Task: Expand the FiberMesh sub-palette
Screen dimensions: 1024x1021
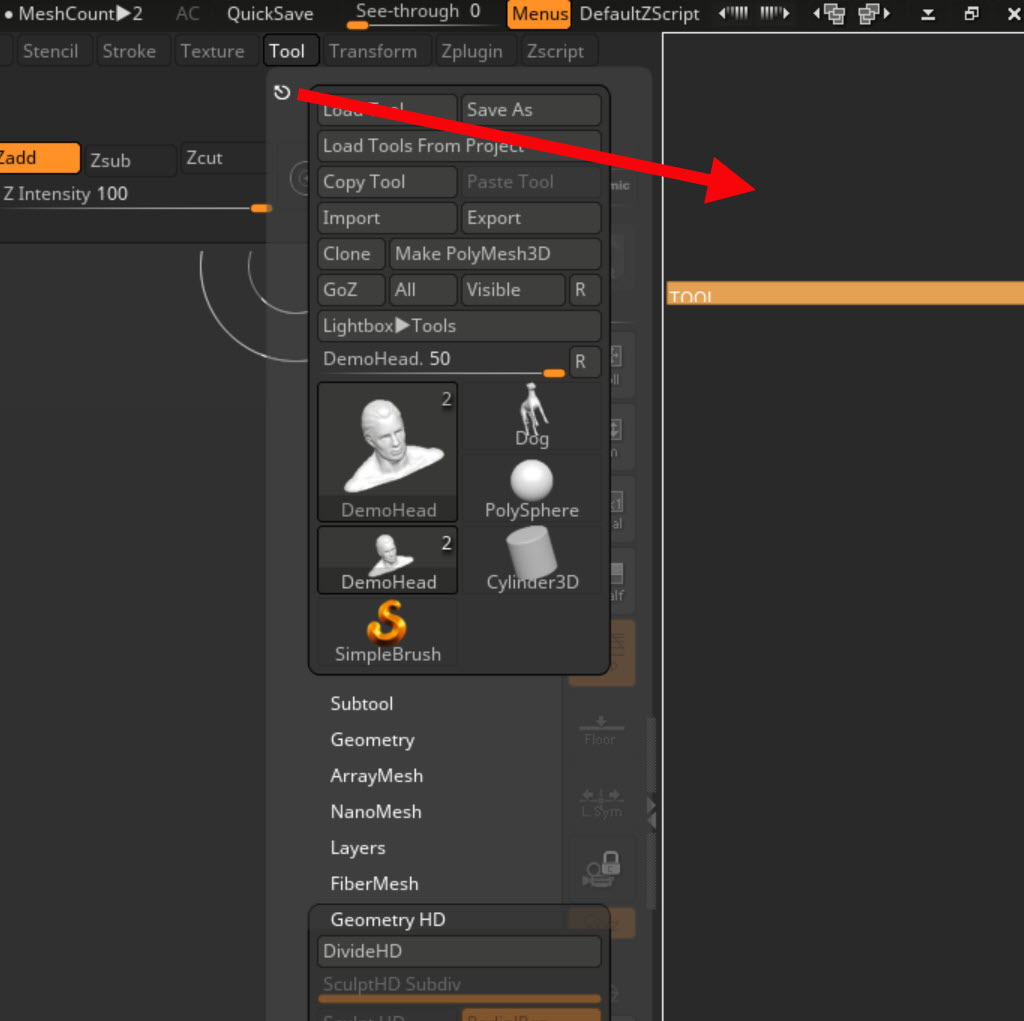Action: (x=374, y=883)
